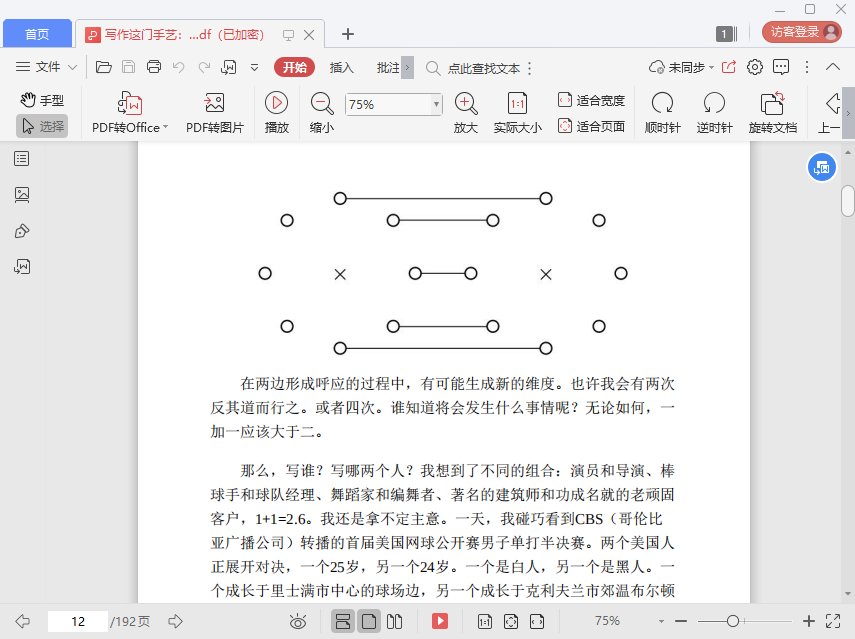Screen dimensions: 855x639
Task: Click the PDF转图片 tool icon
Action: point(214,103)
